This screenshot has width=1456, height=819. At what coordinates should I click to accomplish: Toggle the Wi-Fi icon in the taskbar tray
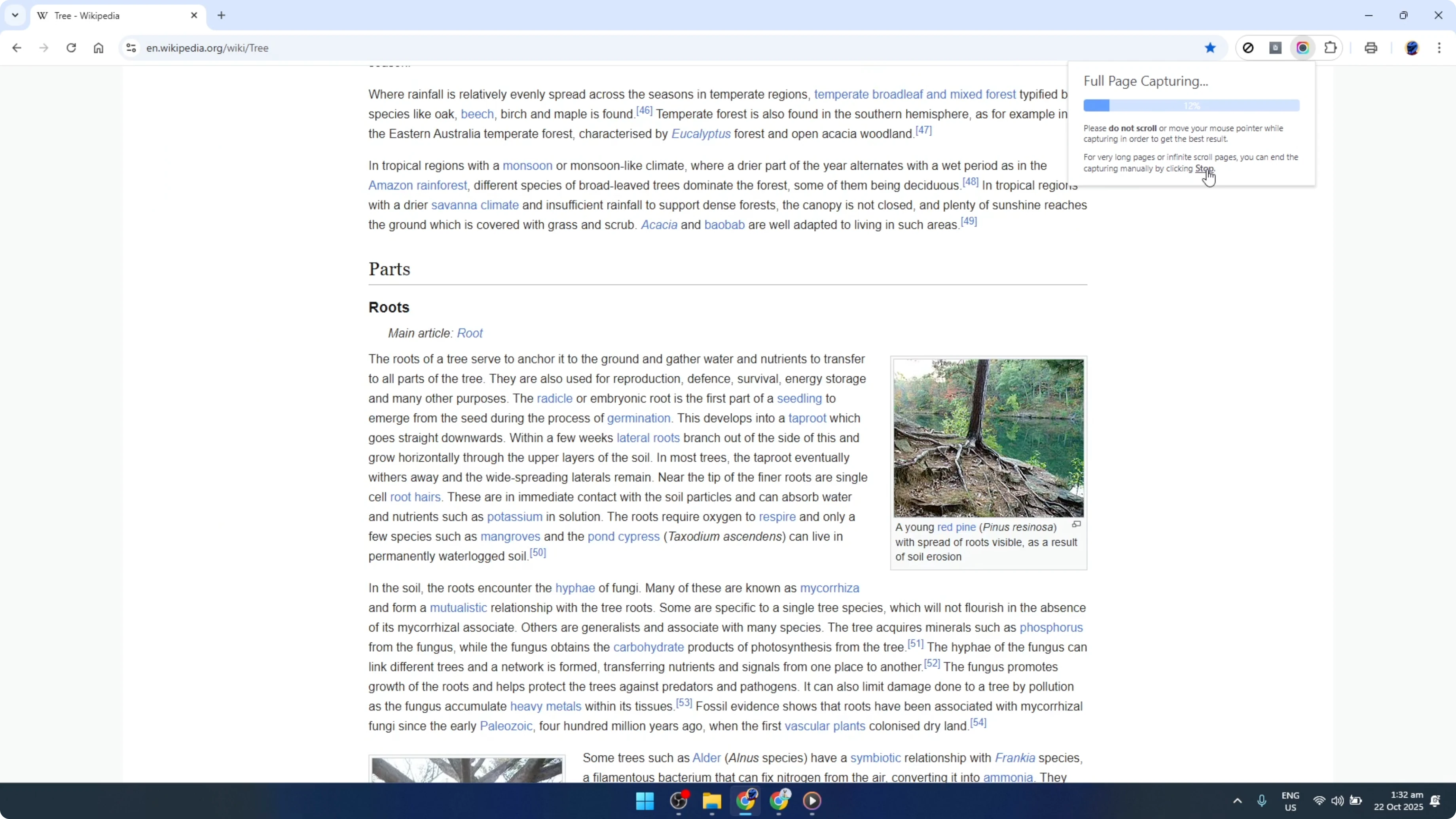point(1319,801)
